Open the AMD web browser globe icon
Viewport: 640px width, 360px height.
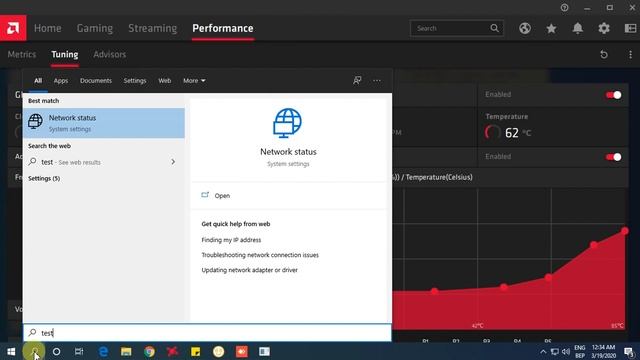tap(525, 28)
